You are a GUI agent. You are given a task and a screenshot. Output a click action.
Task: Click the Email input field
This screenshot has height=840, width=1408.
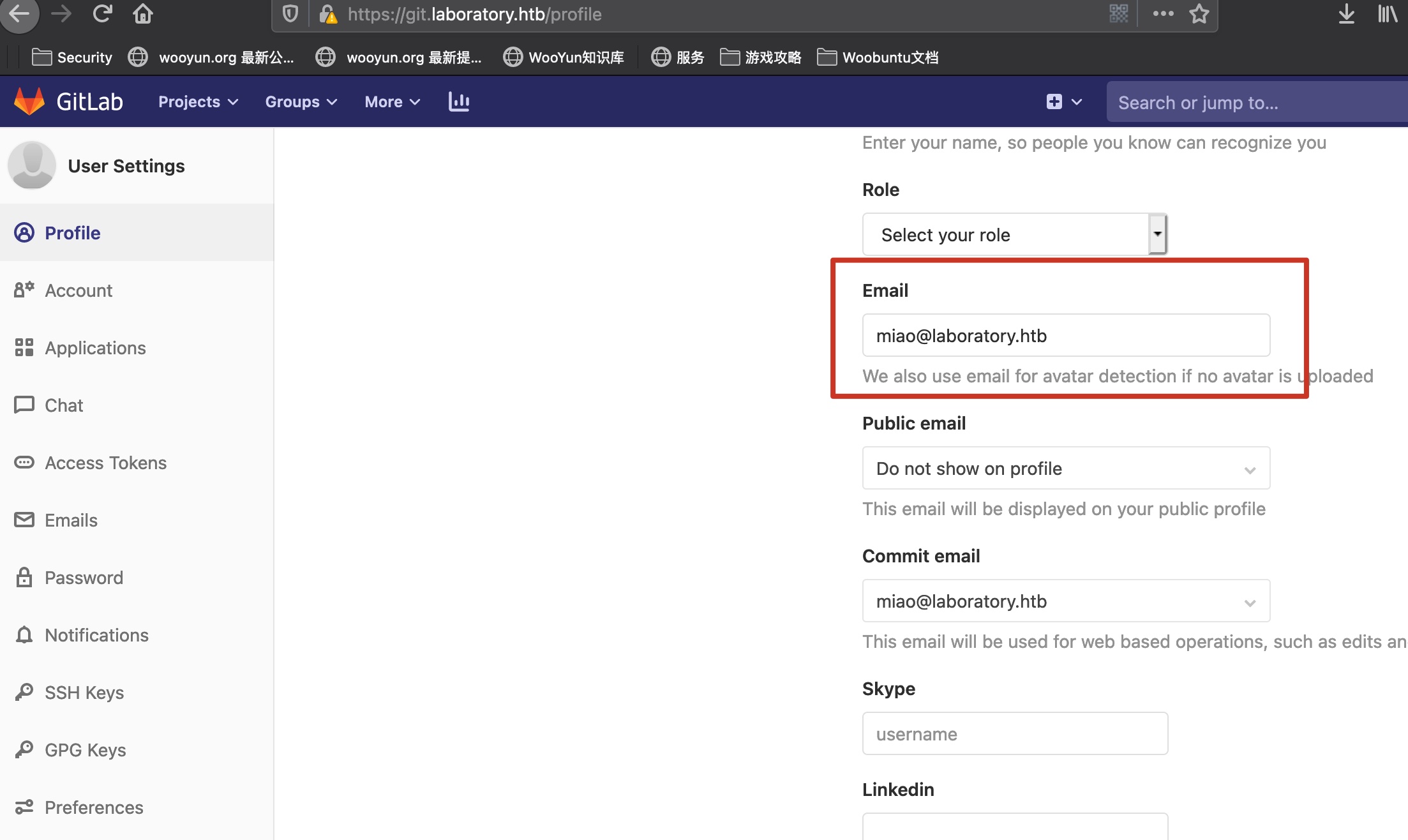coord(1065,335)
